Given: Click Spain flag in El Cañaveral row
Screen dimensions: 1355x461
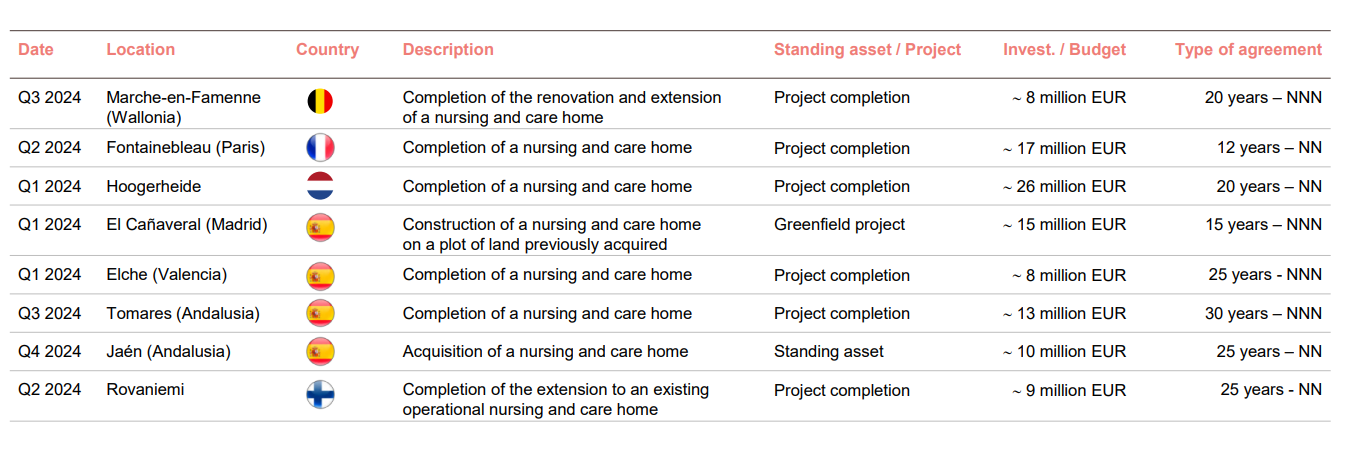Looking at the screenshot, I should point(320,228).
